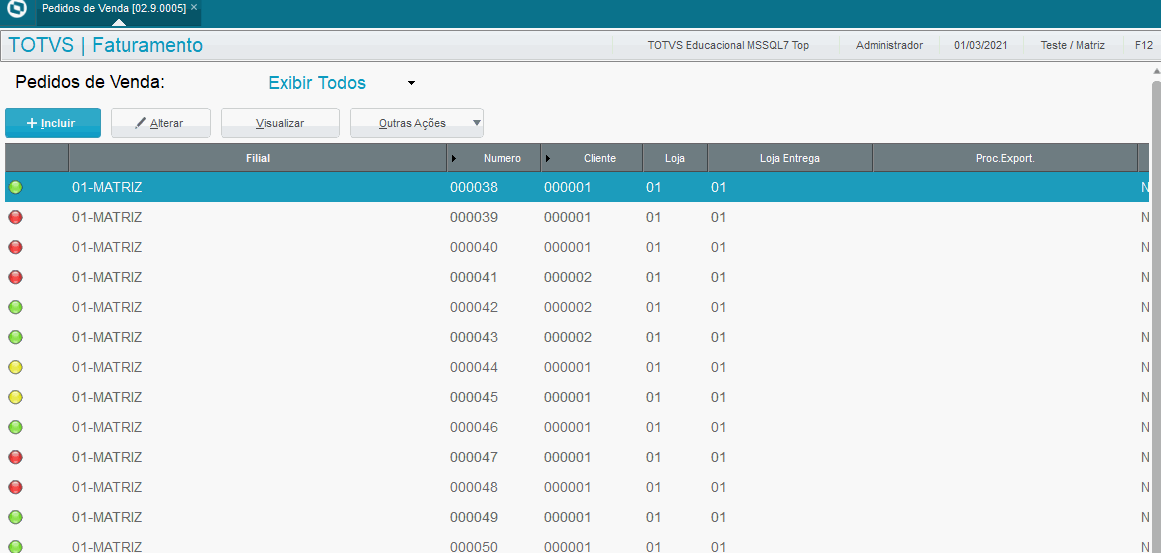Open the Outras Ações dropdown
This screenshot has width=1161, height=553.
pos(417,123)
